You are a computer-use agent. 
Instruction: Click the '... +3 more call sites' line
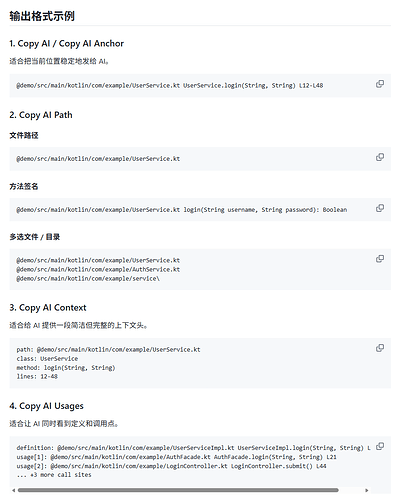tap(54, 475)
